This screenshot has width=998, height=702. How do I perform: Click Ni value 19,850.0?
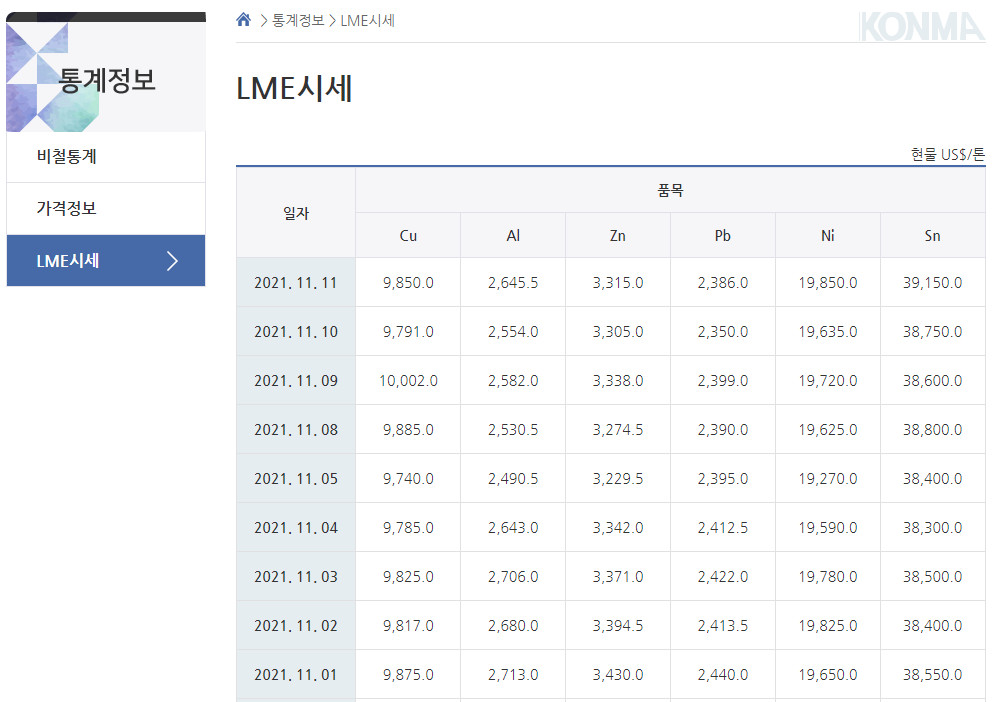[827, 283]
